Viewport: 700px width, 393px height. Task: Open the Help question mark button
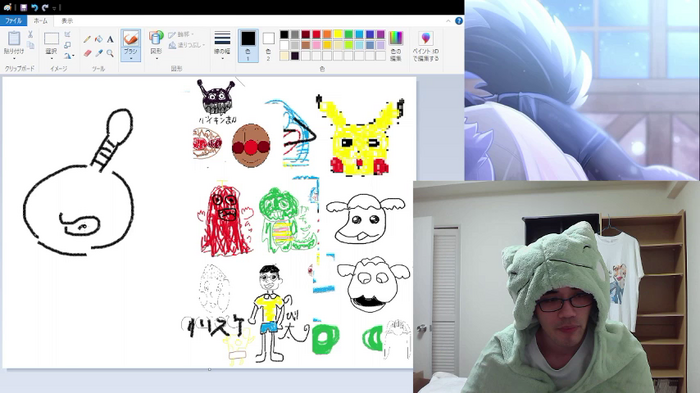click(458, 21)
